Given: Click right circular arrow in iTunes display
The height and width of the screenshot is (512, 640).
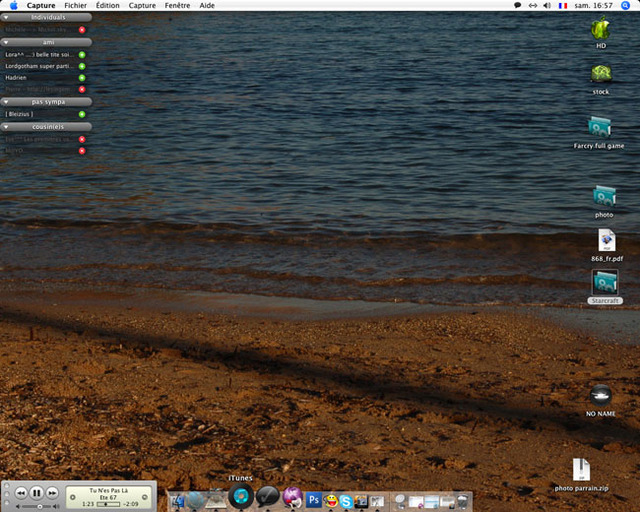Looking at the screenshot, I should tap(144, 497).
